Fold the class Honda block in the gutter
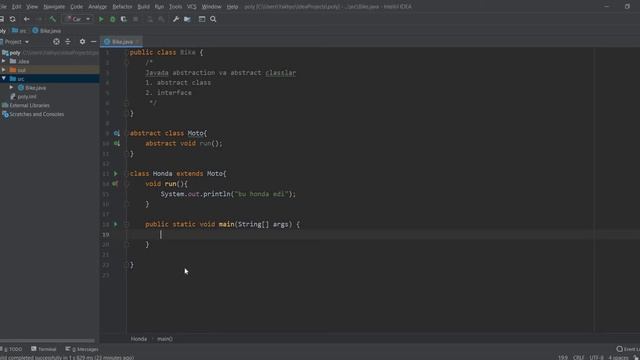This screenshot has height=360, width=640. coord(127,174)
